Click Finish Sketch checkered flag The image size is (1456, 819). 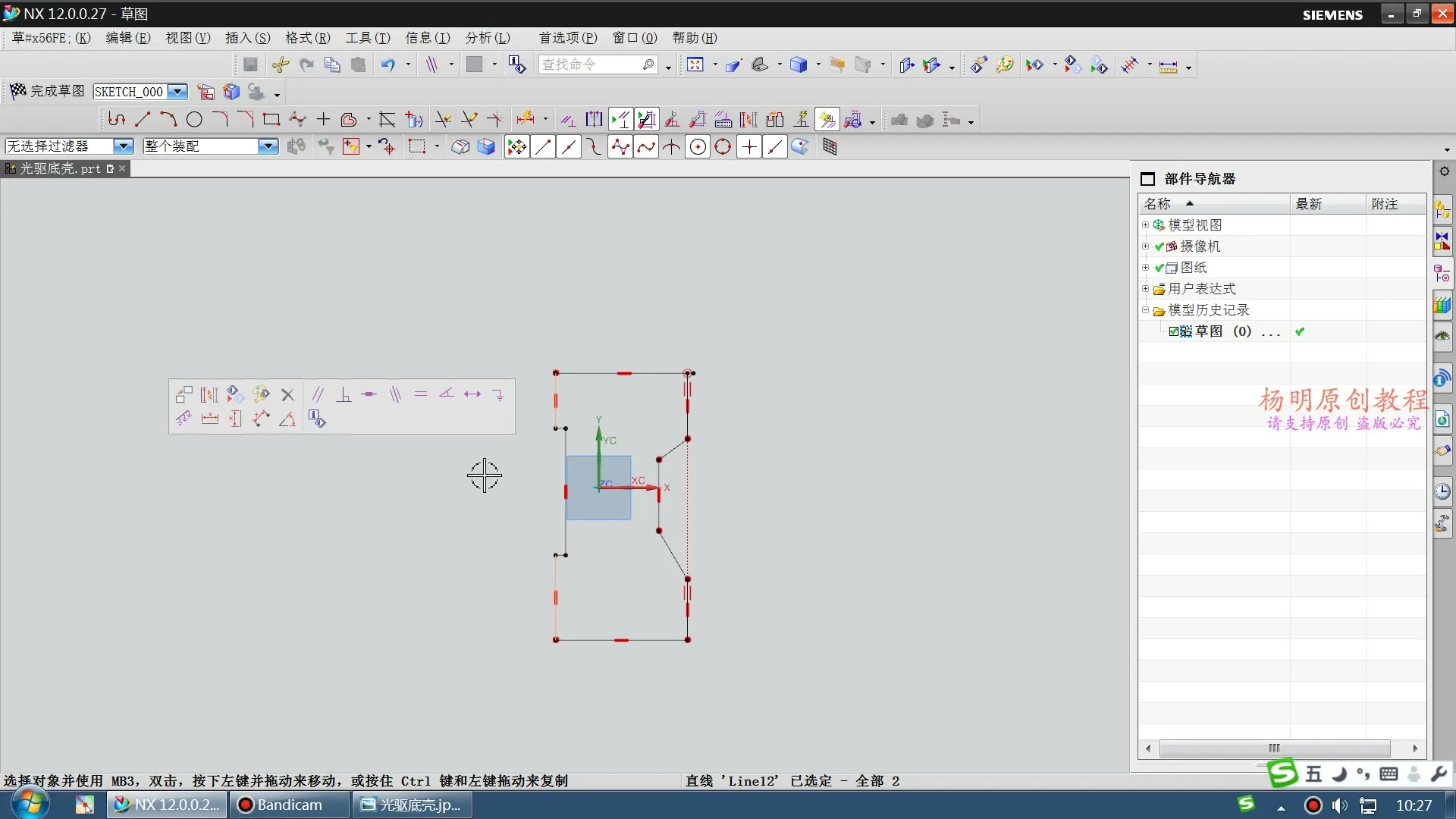point(18,91)
